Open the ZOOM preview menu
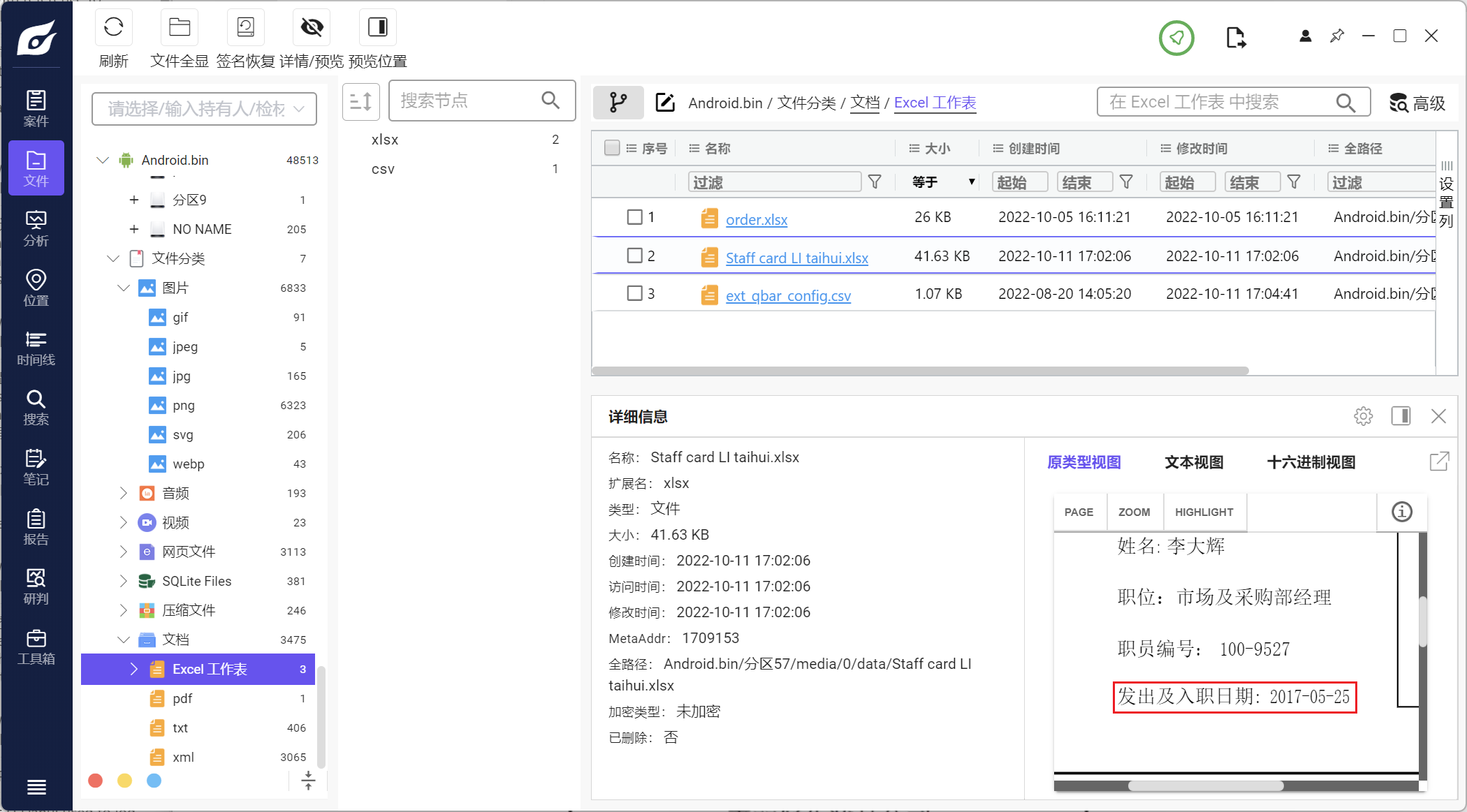 1134,512
